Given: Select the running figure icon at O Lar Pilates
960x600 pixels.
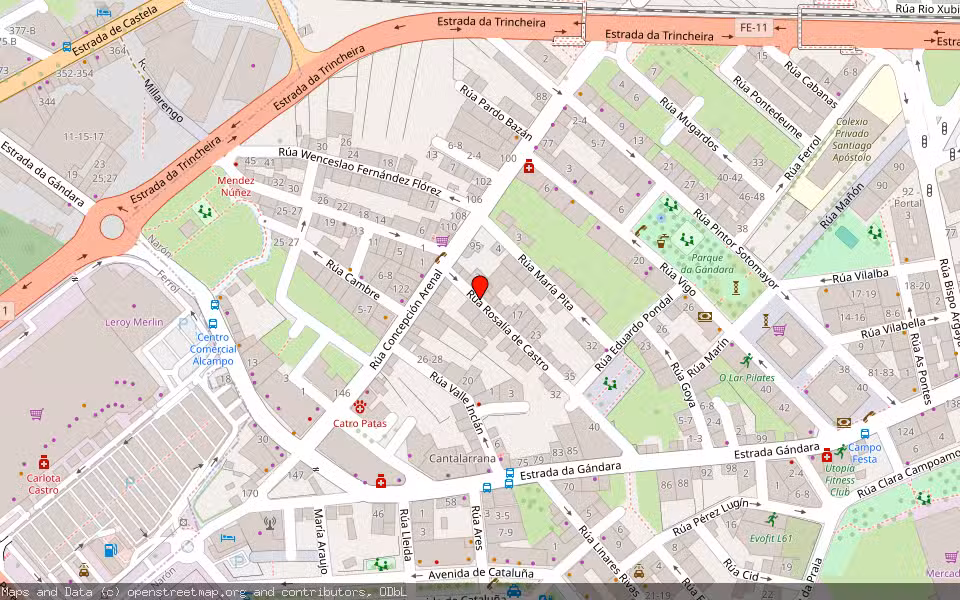Looking at the screenshot, I should (746, 361).
